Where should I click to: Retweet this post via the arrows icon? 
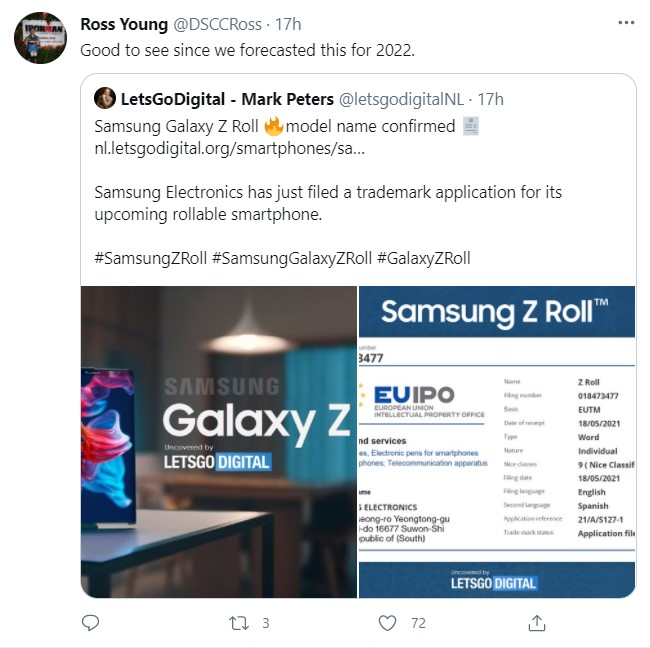pyautogui.click(x=239, y=623)
